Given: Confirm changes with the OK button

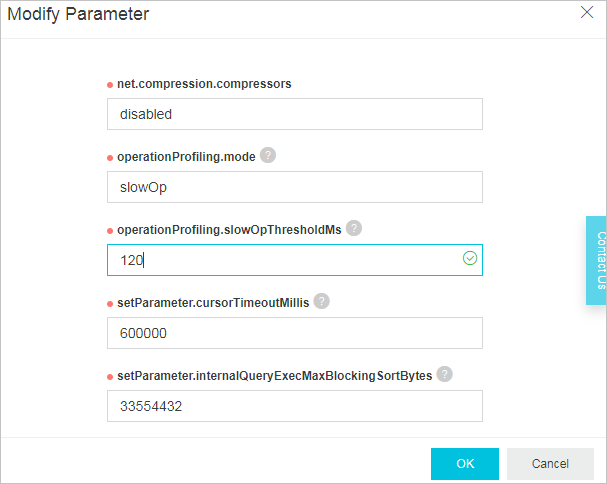Looking at the screenshot, I should click(x=465, y=463).
